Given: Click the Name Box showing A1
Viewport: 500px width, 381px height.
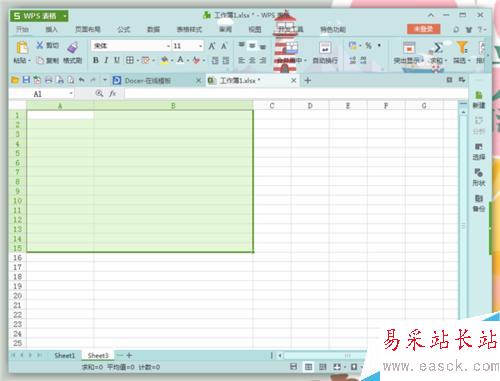Looking at the screenshot, I should [x=38, y=94].
